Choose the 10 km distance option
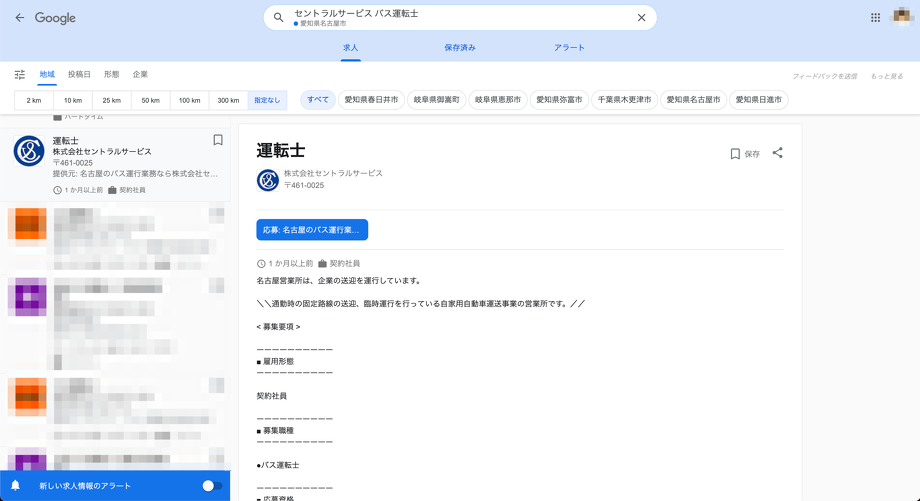Viewport: 920px width, 501px height. click(73, 100)
